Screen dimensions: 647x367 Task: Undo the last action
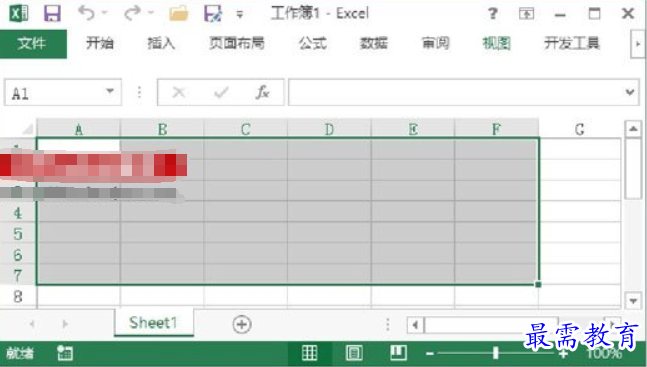click(87, 13)
